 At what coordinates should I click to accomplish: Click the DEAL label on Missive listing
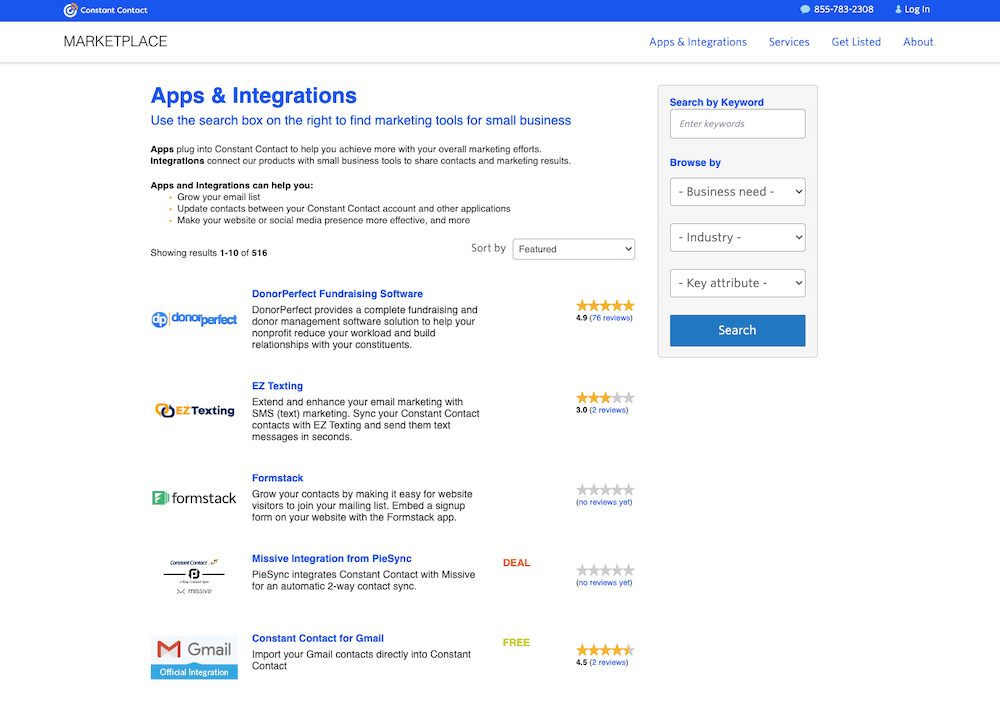(517, 563)
